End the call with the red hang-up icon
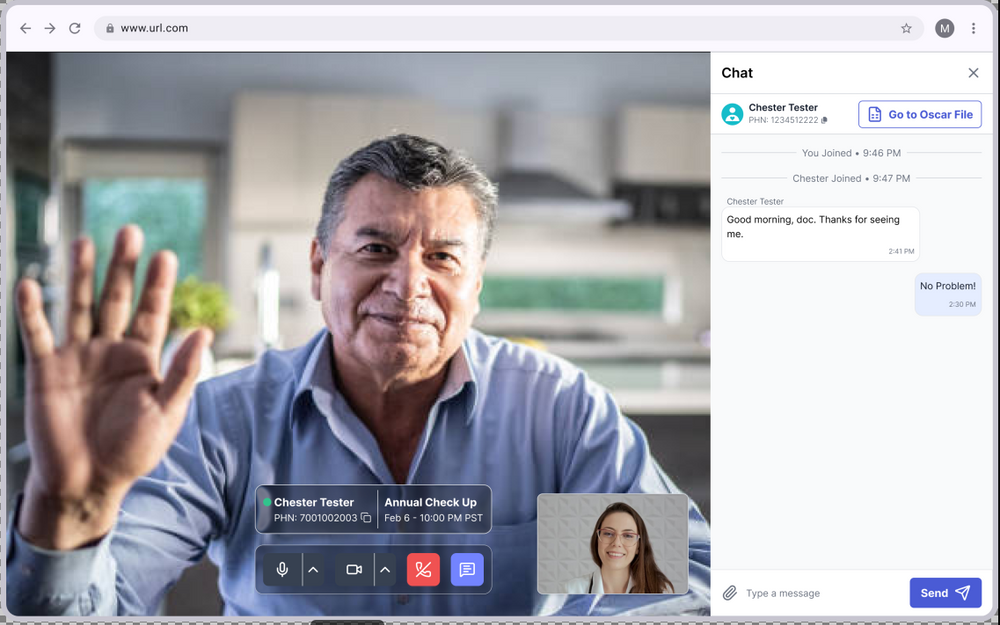Viewport: 1000px width, 625px height. (423, 569)
